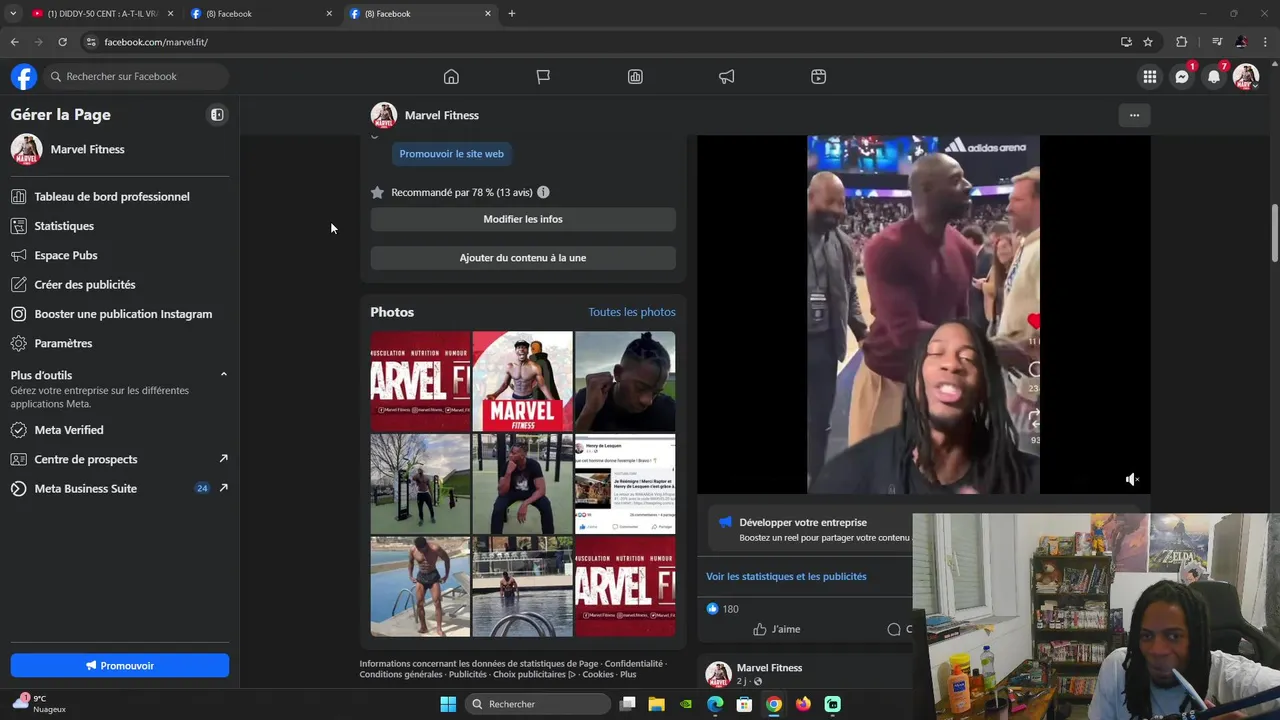Click the page vertical scrollbar

pos(1274,232)
